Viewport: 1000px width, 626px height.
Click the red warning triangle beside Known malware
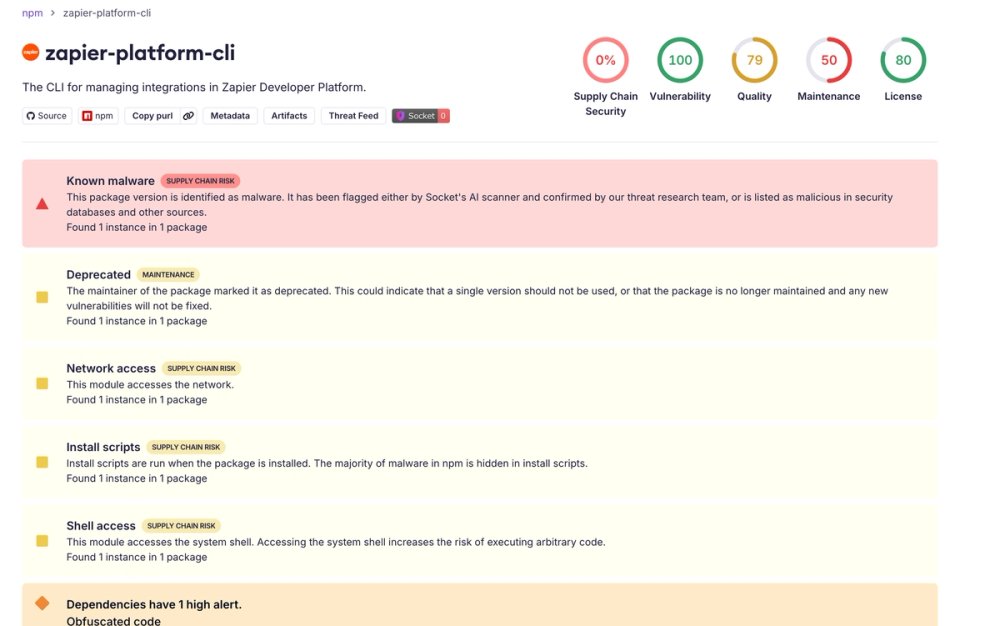pyautogui.click(x=41, y=202)
